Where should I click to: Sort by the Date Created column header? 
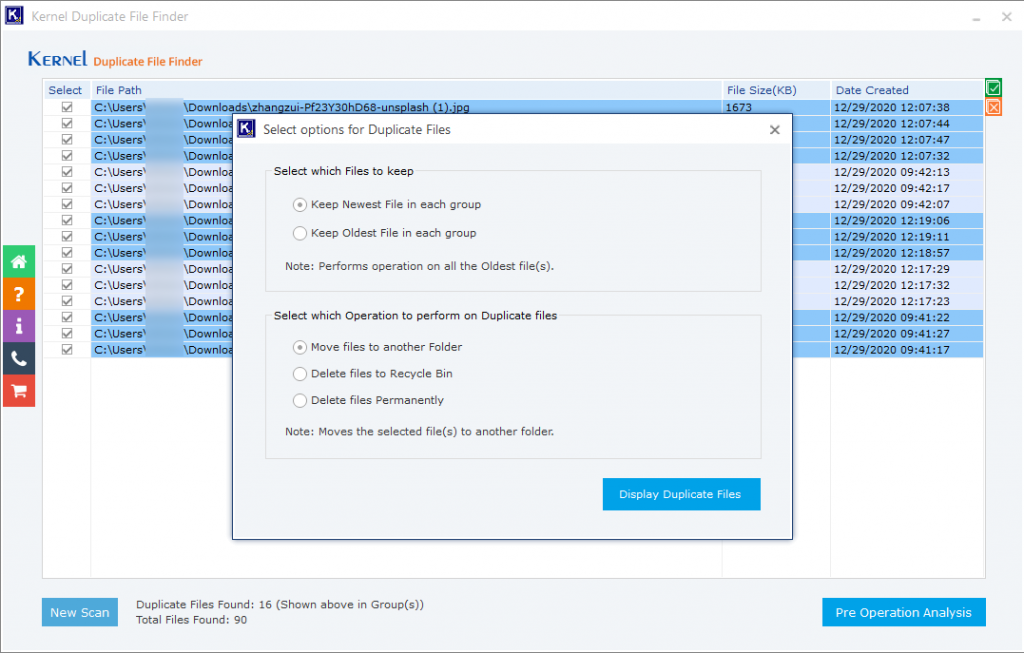click(871, 89)
